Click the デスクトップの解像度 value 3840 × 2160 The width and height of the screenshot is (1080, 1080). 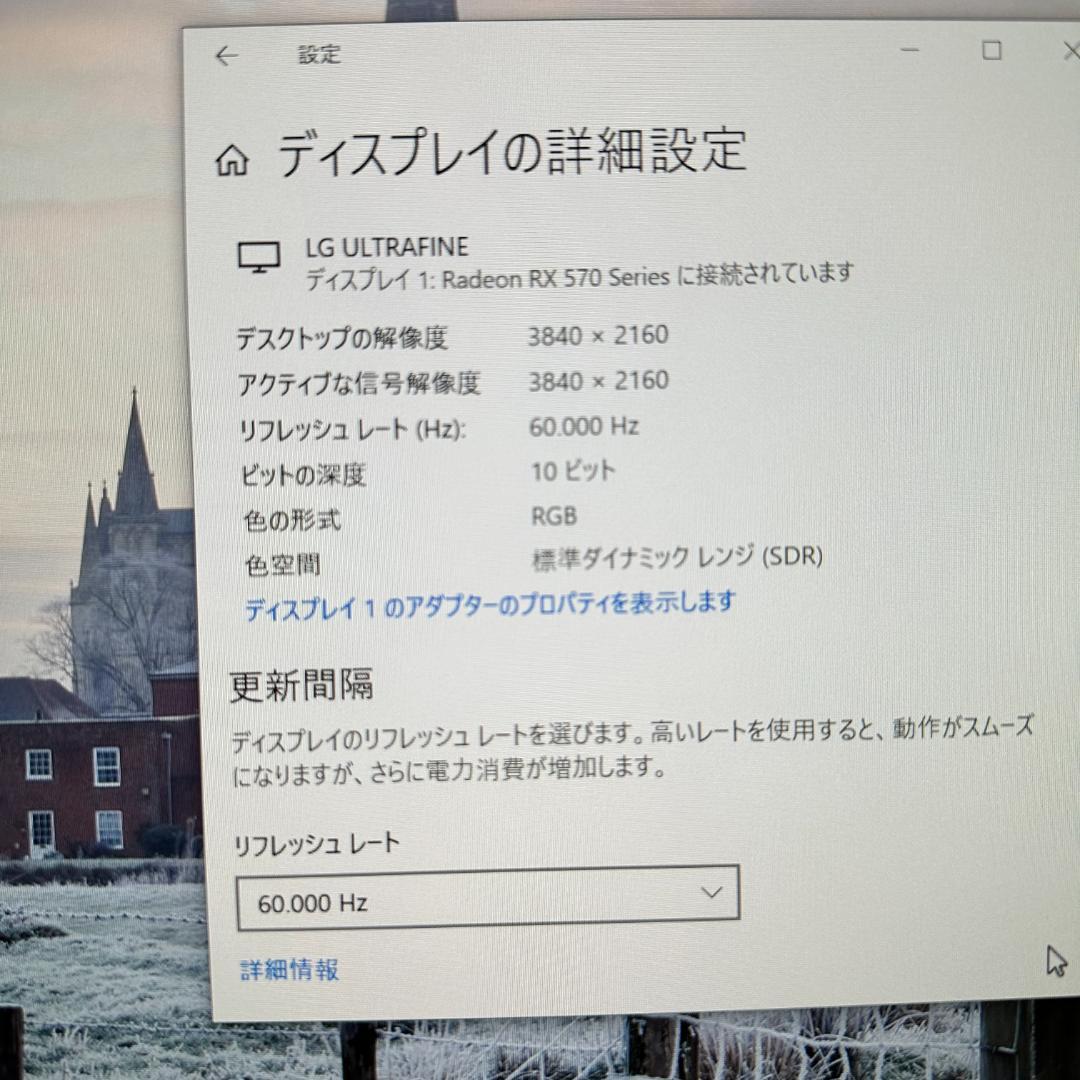[597, 336]
